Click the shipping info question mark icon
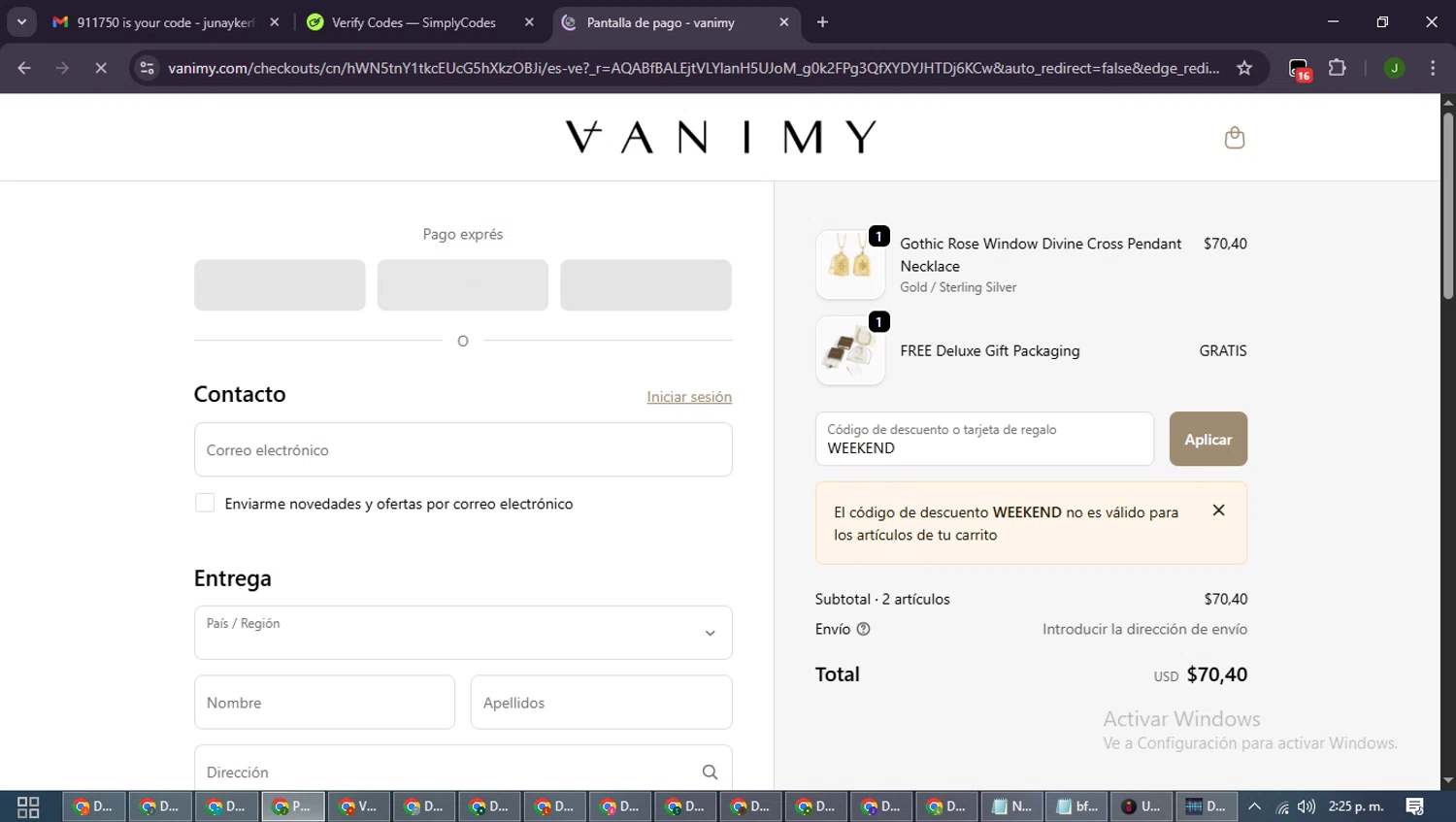Screen dimensions: 1456x822 [x=863, y=629]
